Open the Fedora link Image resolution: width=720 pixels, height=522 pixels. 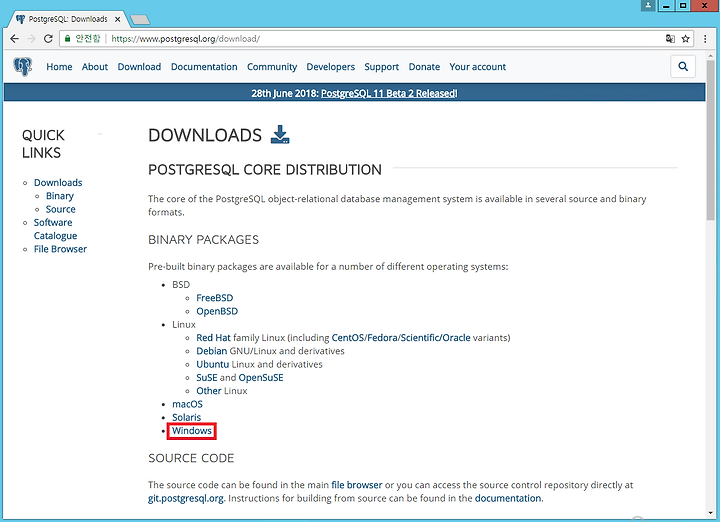point(382,338)
